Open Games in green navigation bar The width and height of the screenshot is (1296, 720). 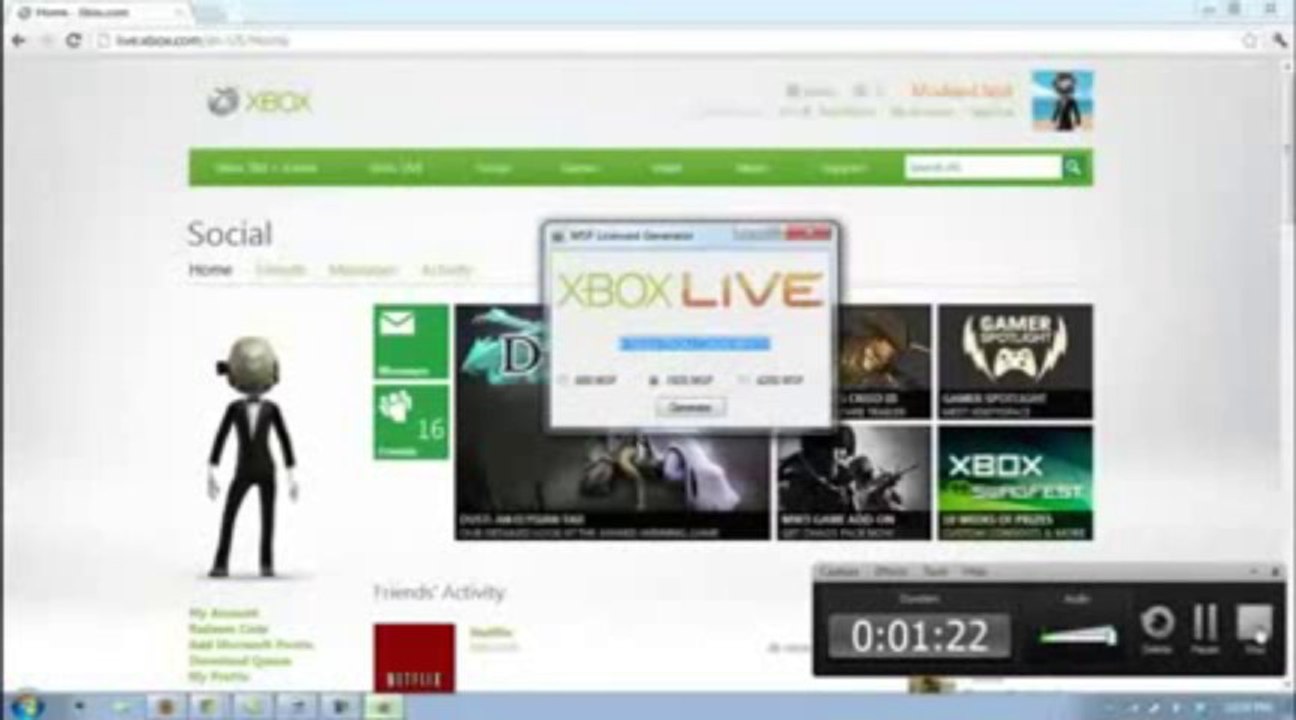(579, 168)
